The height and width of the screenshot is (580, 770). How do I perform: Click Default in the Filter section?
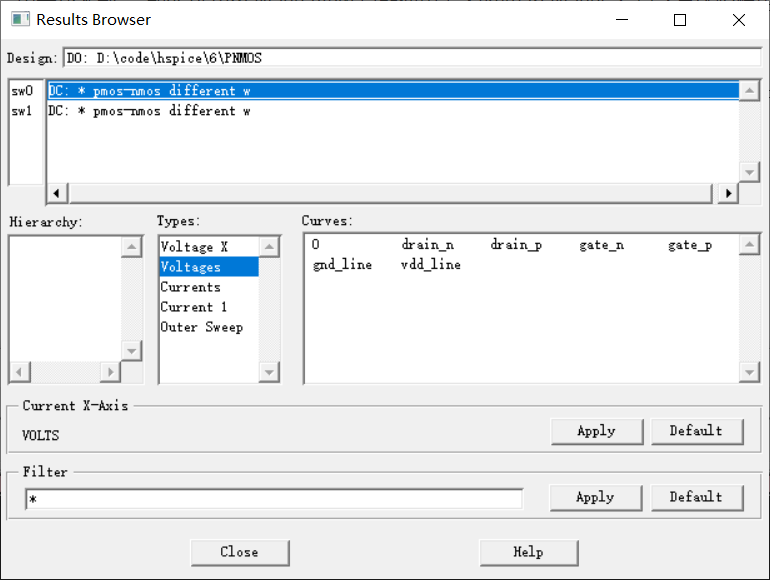696,497
